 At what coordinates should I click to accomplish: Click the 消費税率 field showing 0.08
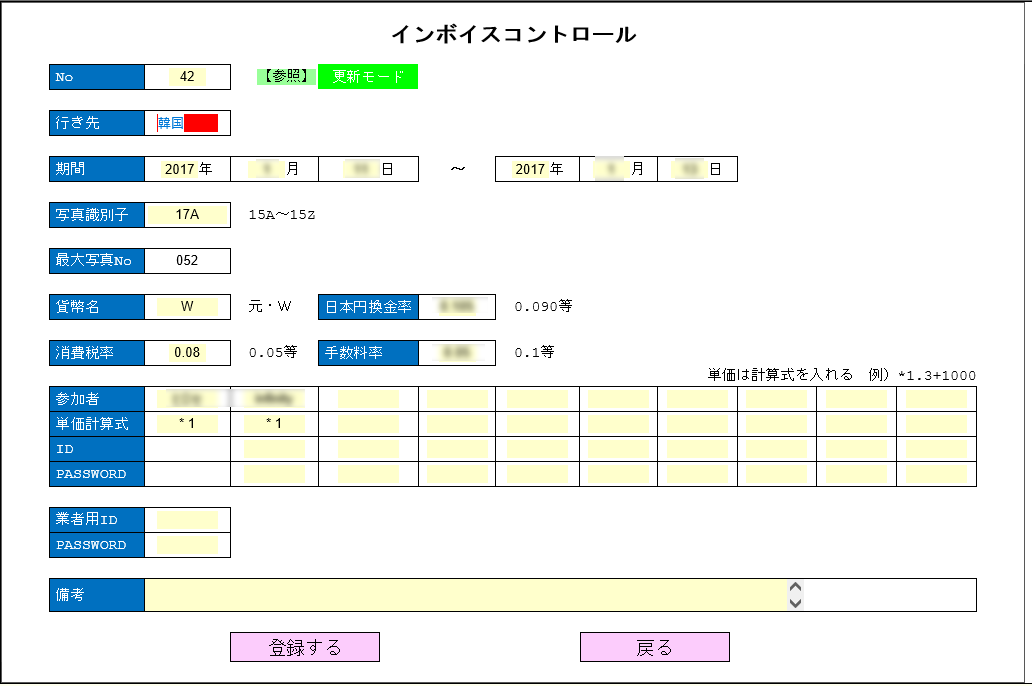187,353
